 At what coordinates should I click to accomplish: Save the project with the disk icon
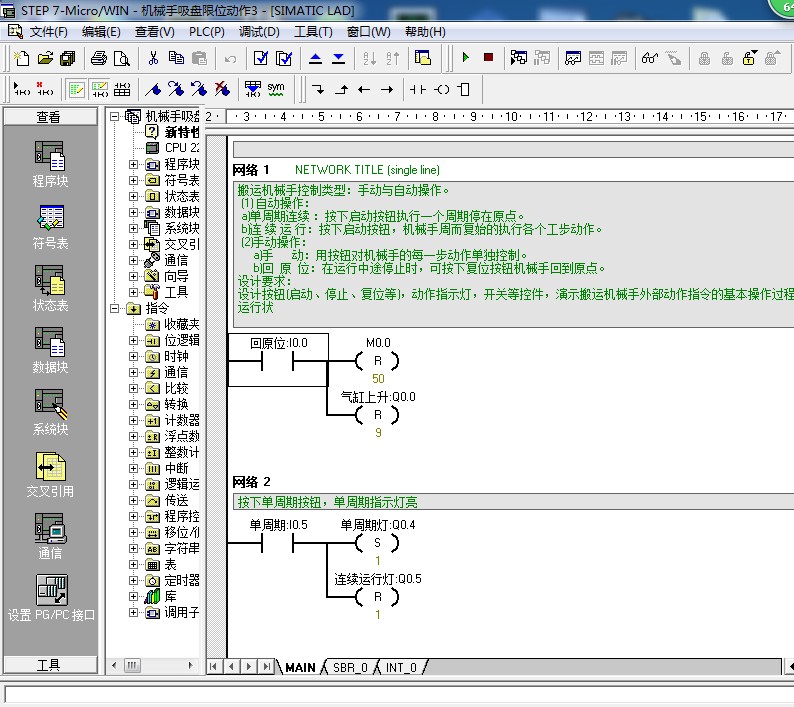tap(67, 58)
